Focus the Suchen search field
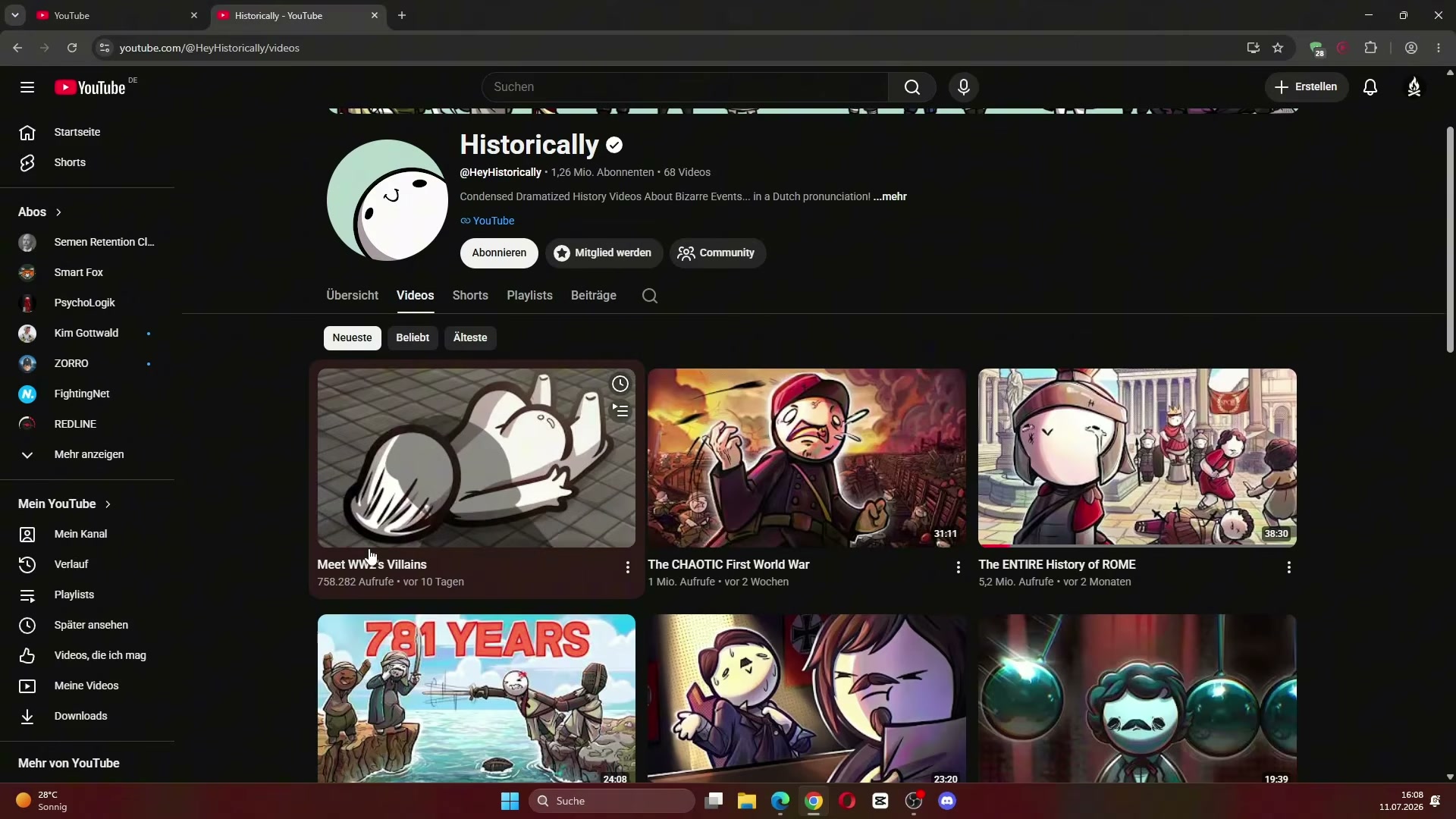This screenshot has height=819, width=1456. 685,87
